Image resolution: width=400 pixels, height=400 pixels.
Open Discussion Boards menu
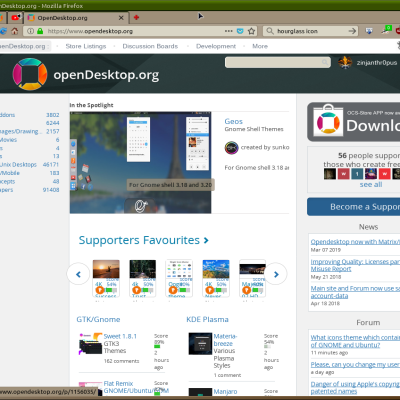(x=150, y=46)
